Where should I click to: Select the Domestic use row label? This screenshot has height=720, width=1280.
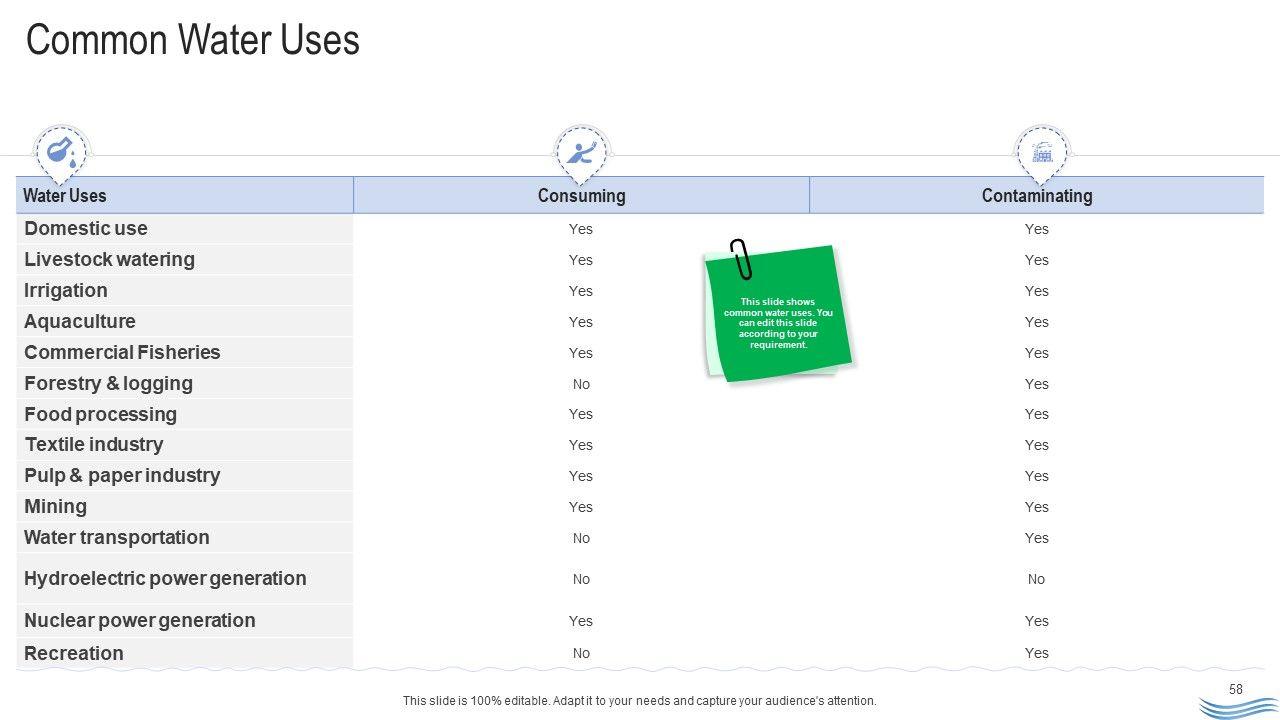(86, 229)
